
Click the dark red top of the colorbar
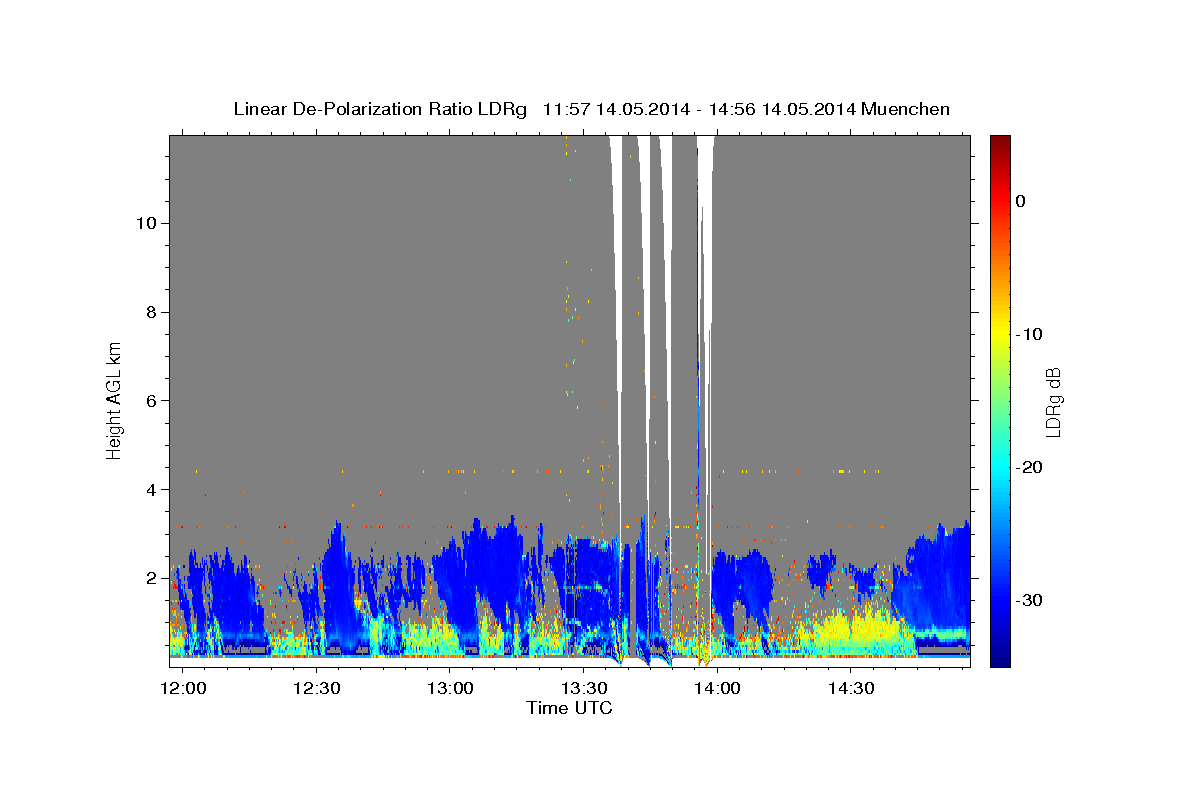tap(1000, 142)
